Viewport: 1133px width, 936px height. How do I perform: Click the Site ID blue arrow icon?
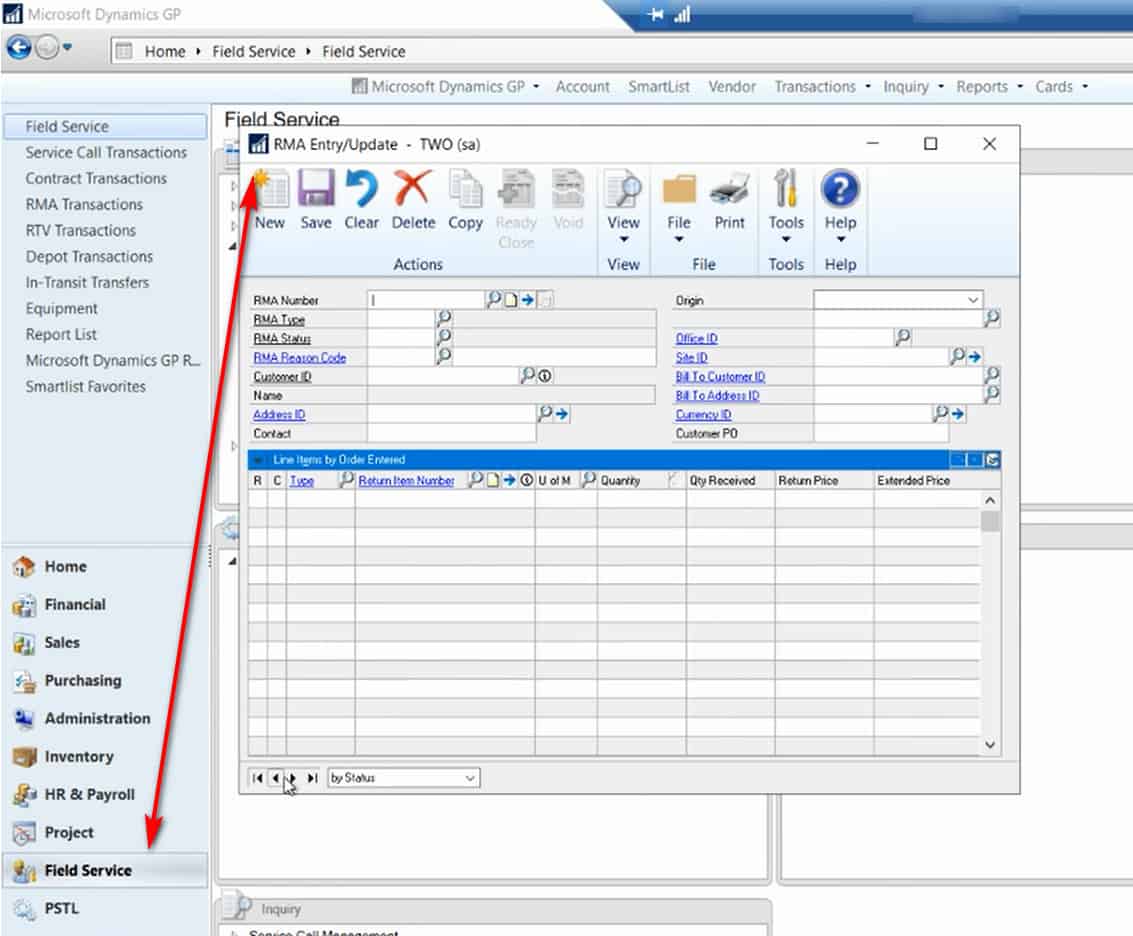975,356
